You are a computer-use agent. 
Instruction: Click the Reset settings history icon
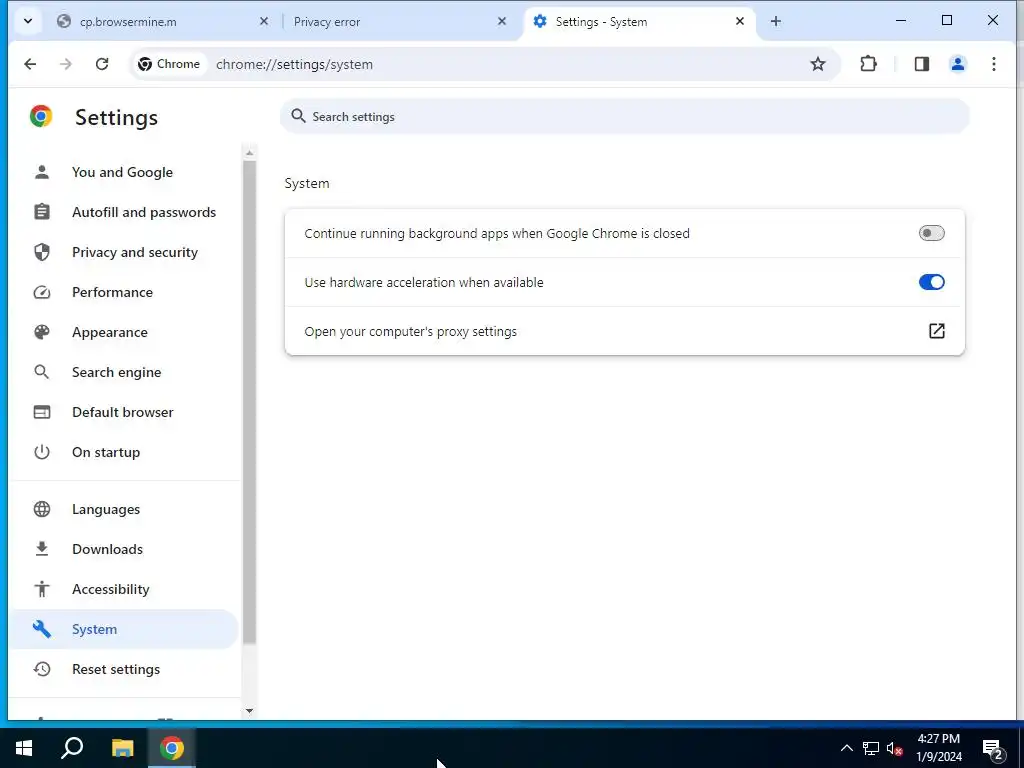[x=42, y=669]
